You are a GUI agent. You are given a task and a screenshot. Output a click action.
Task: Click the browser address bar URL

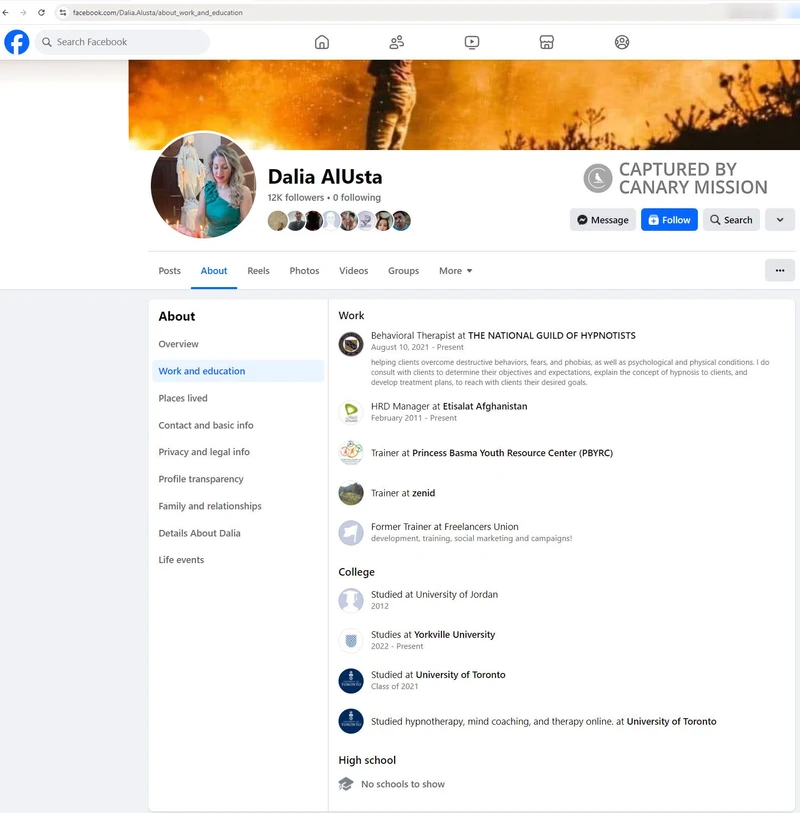[x=158, y=12]
